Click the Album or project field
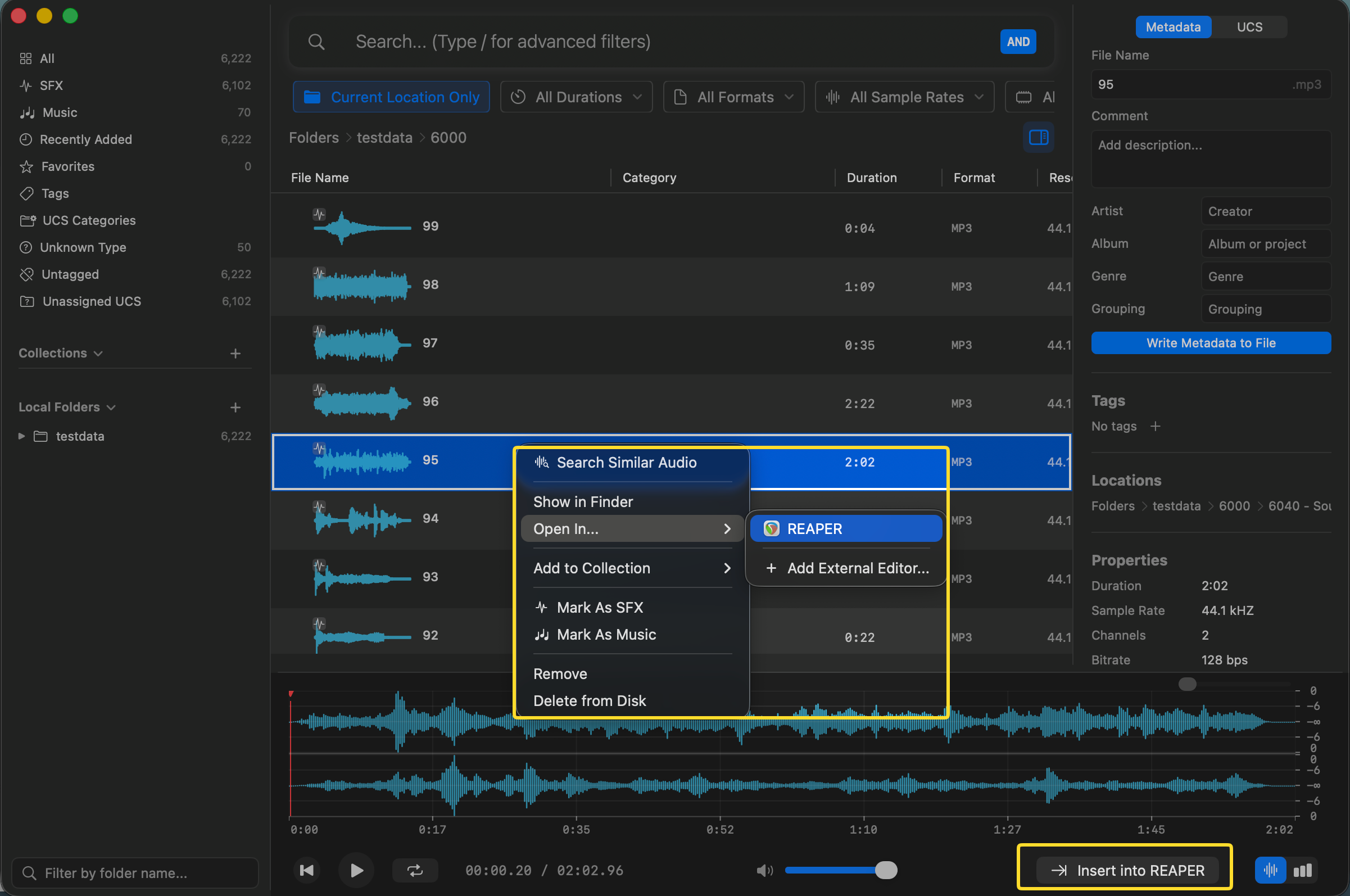 (1266, 244)
